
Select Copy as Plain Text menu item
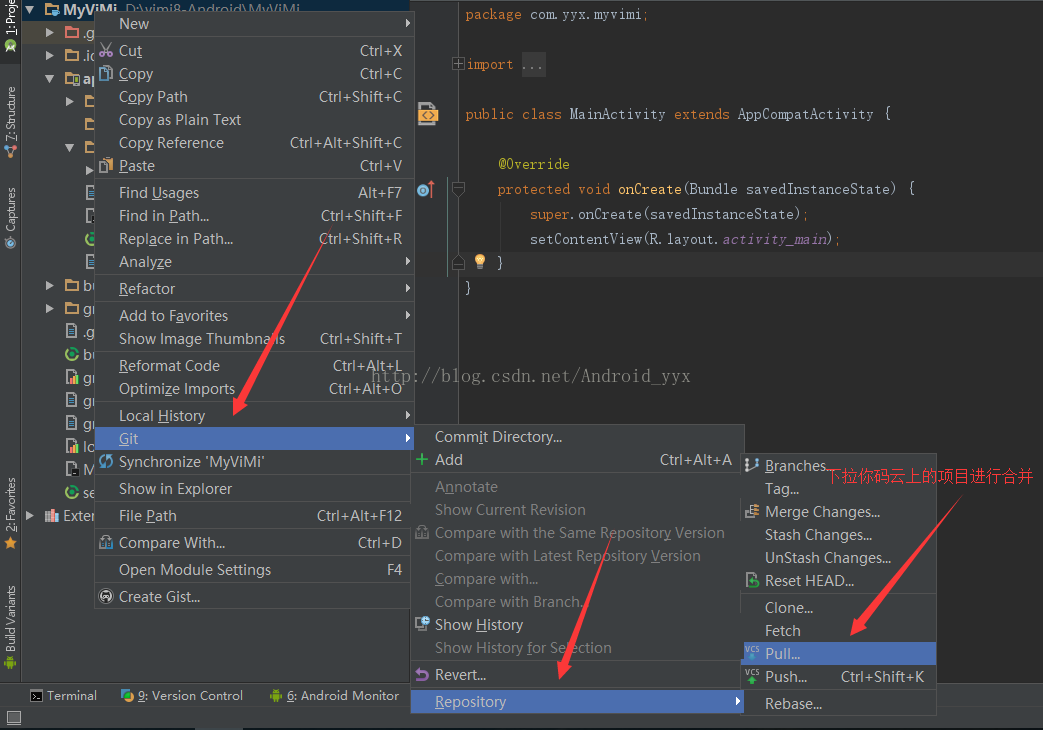click(254, 120)
